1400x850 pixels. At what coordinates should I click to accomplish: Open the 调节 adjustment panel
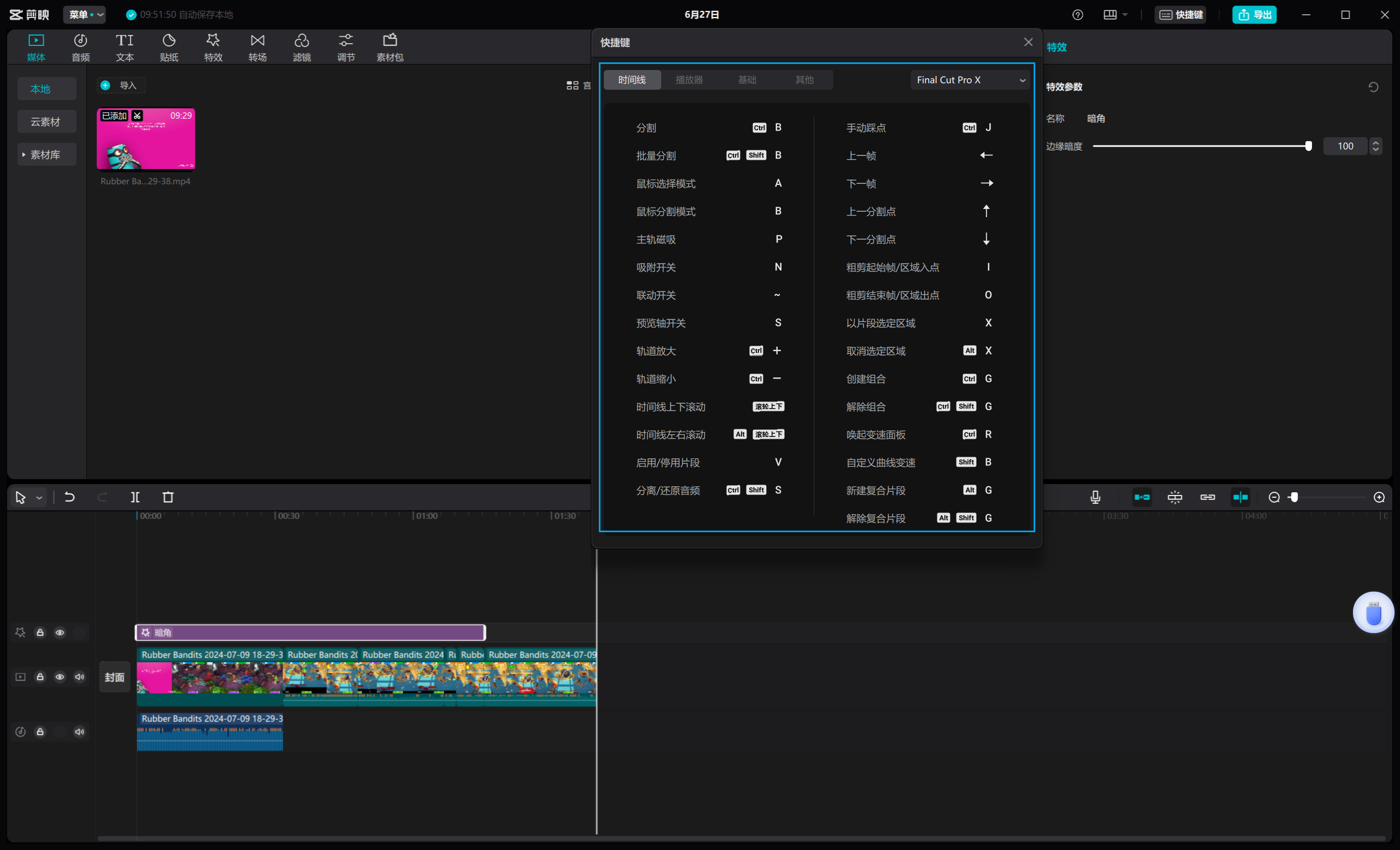pos(346,48)
